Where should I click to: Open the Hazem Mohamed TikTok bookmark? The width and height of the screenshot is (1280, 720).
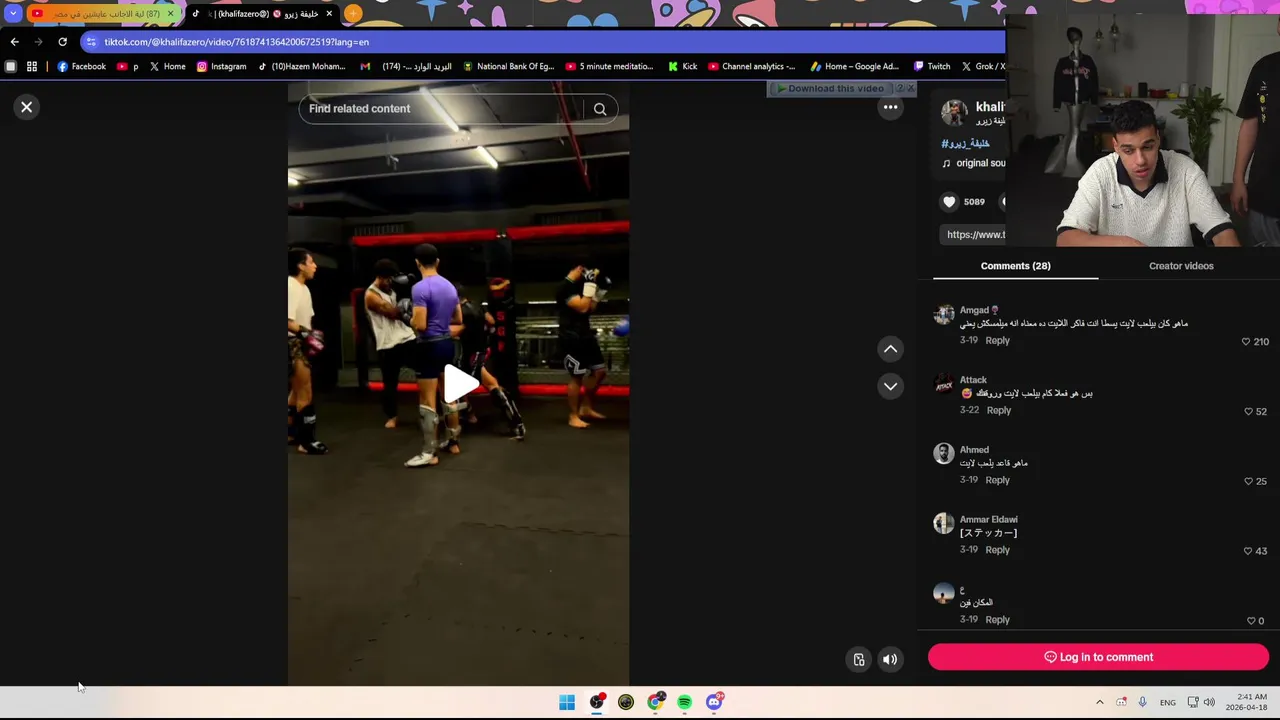(x=301, y=67)
